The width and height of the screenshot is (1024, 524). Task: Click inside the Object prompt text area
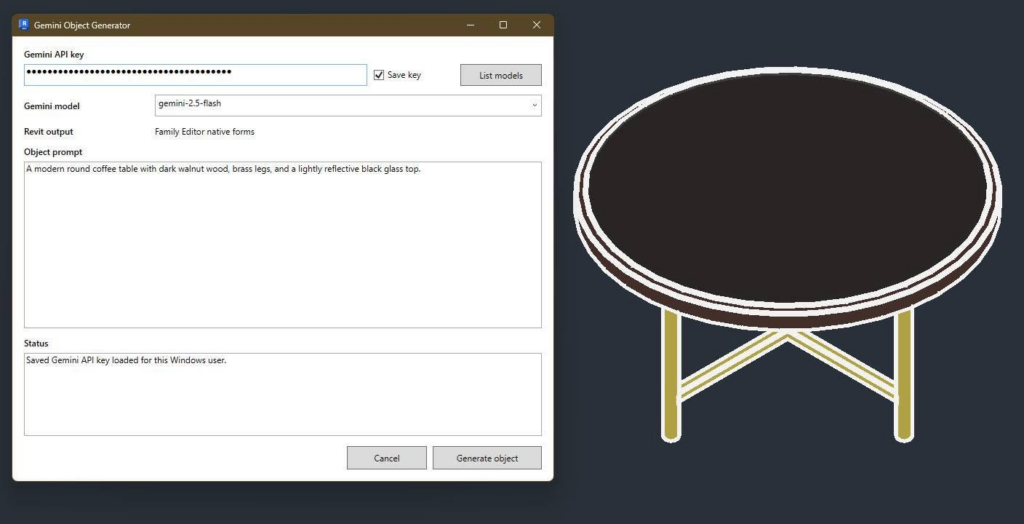click(283, 245)
